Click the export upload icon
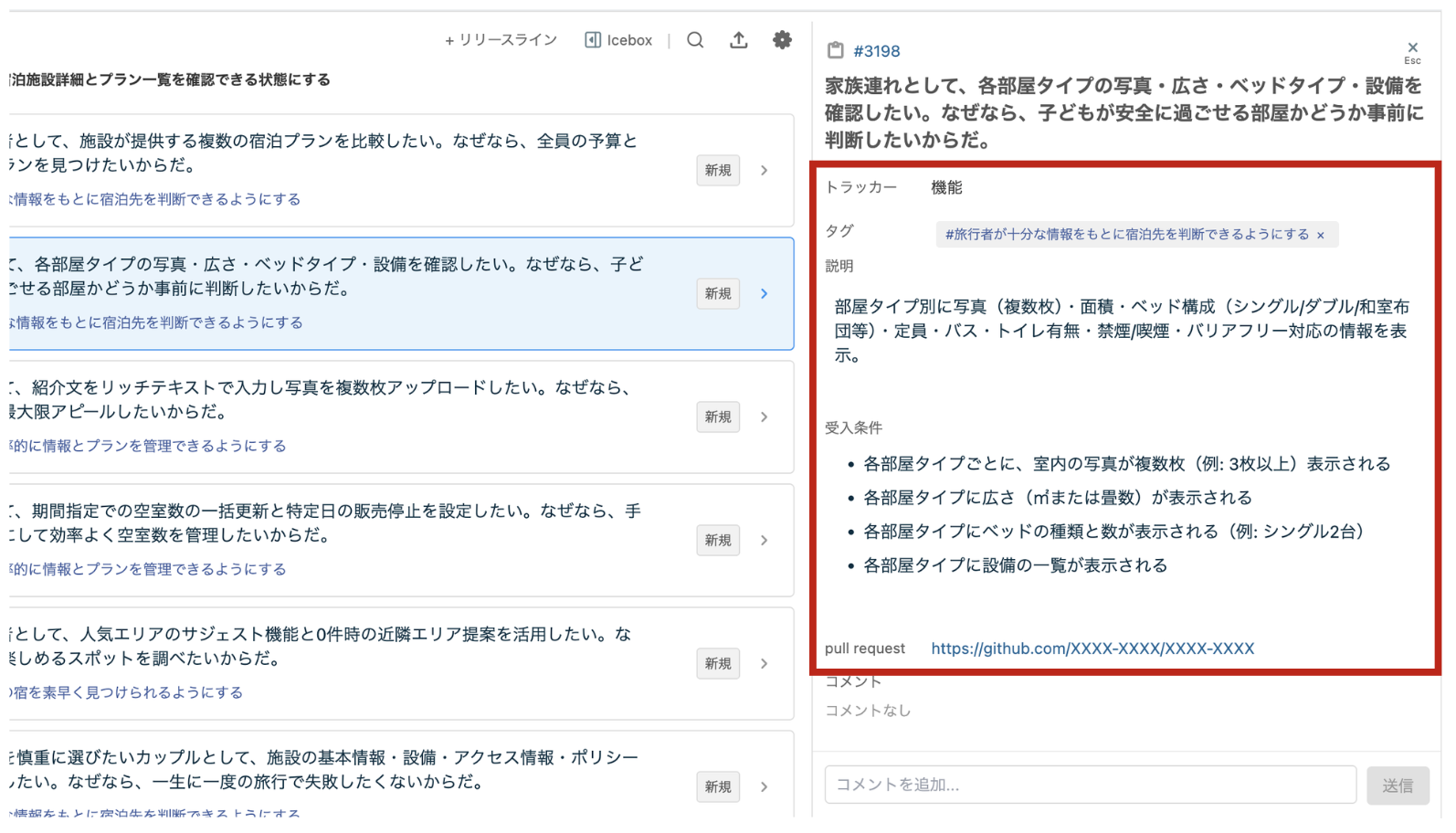1456x833 pixels. [738, 40]
